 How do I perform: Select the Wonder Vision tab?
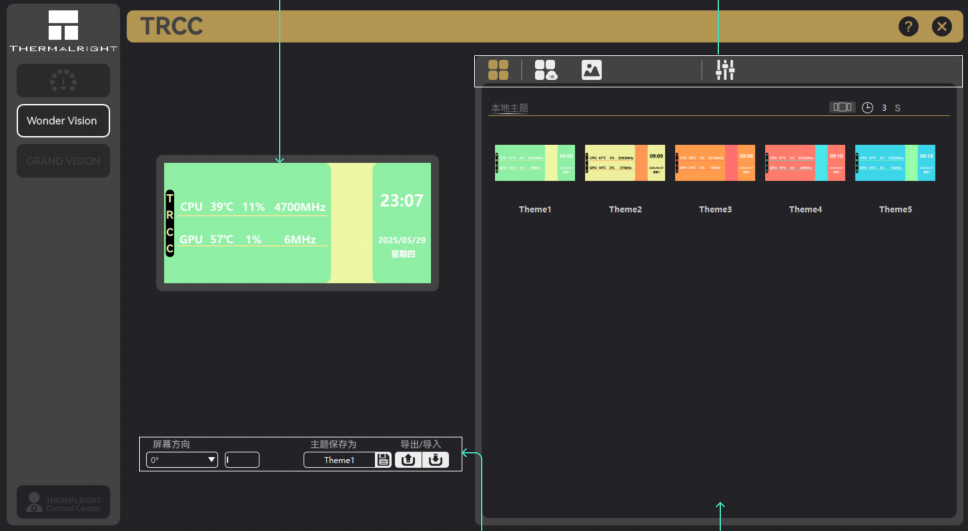(63, 121)
